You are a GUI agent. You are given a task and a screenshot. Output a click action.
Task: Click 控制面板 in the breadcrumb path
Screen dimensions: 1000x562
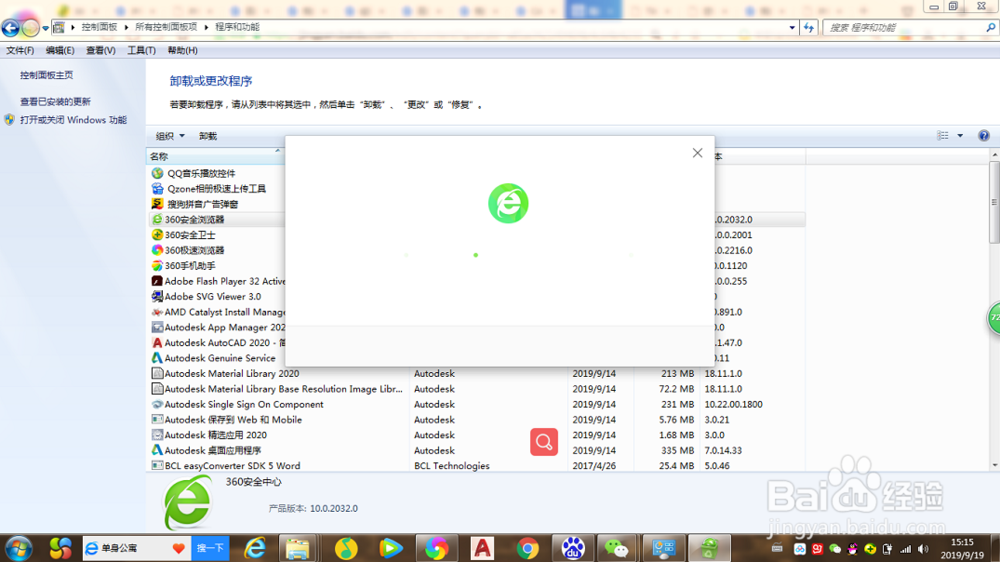click(x=99, y=27)
